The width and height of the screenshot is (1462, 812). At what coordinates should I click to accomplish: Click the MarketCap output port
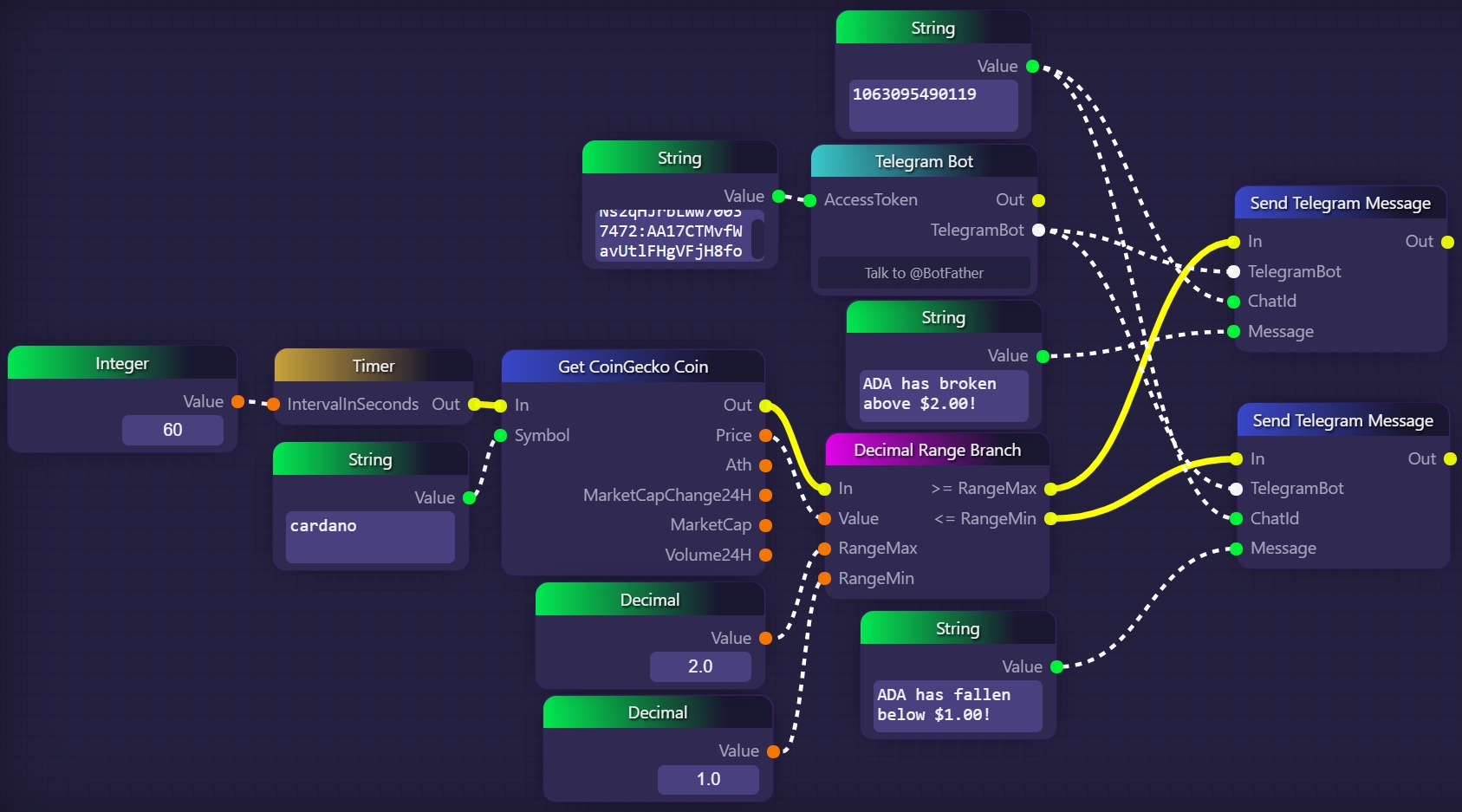click(x=765, y=525)
